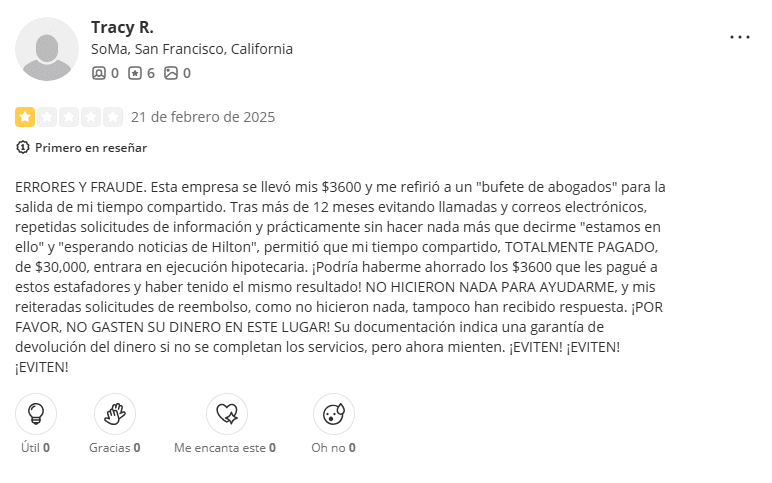Click the first yellow rating star
This screenshot has width=772, height=483.
click(x=24, y=117)
